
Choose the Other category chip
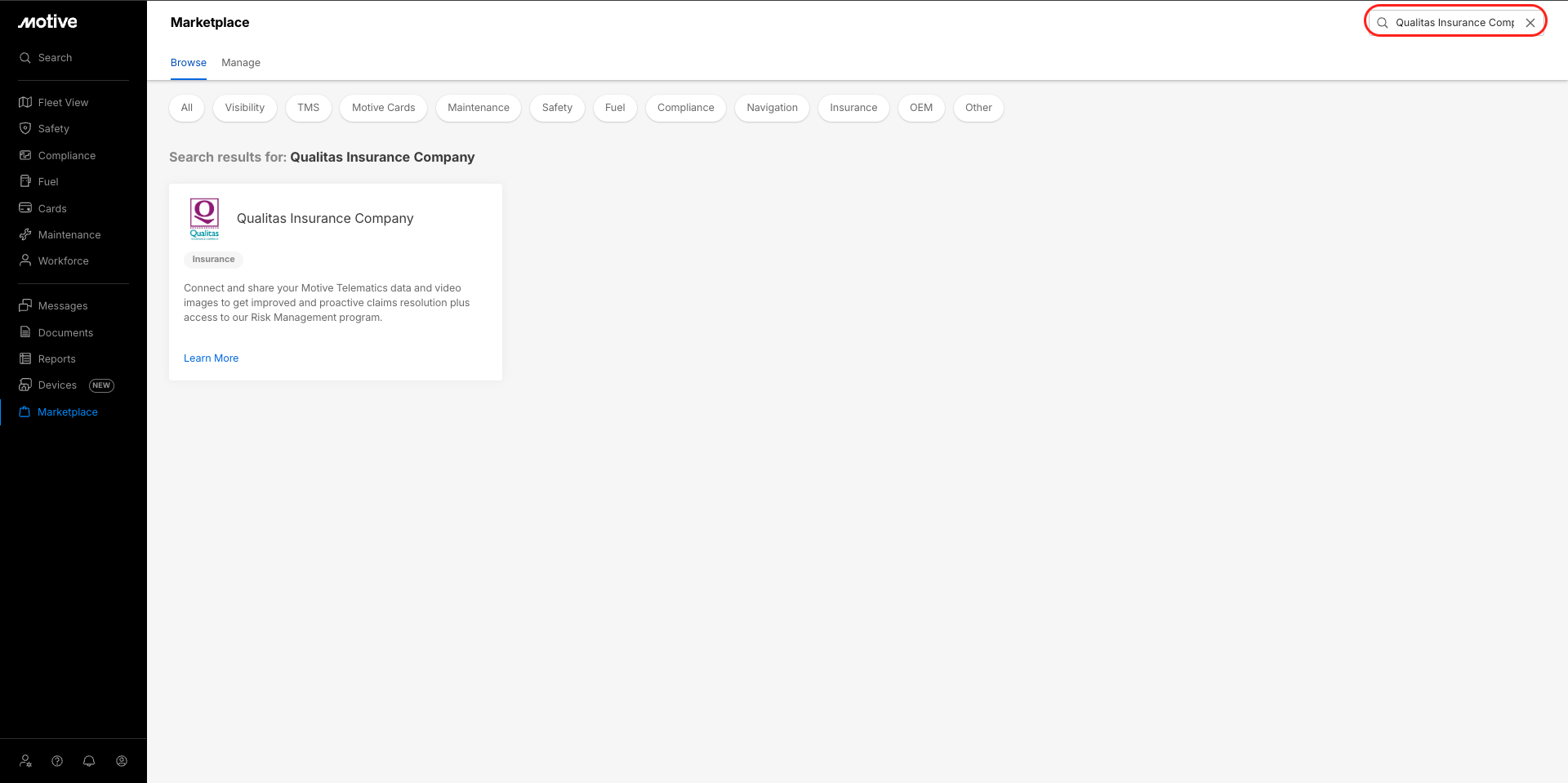[979, 108]
